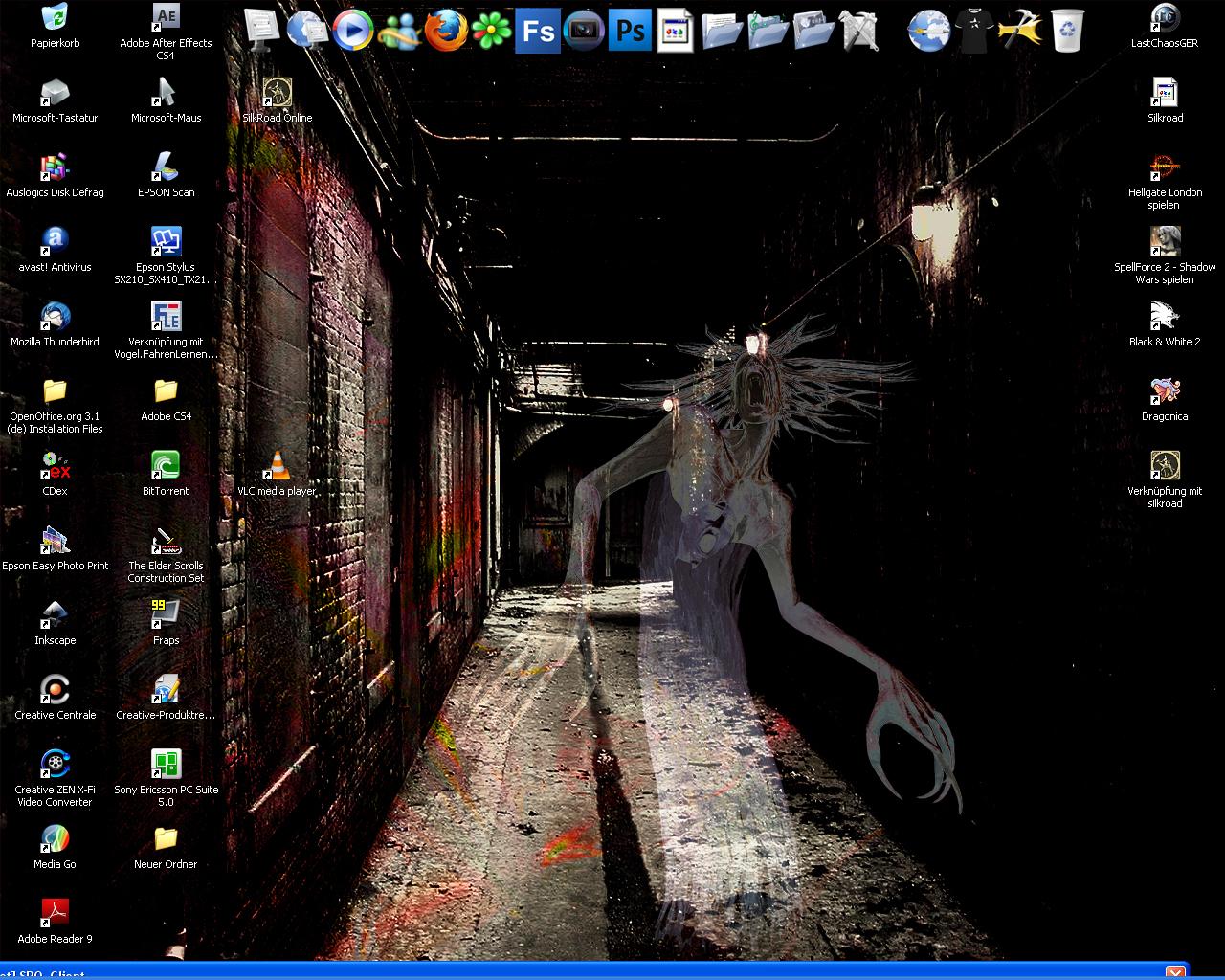Select Adobe After Effects CS4 shortcut
The width and height of the screenshot is (1225, 980).
[x=166, y=18]
